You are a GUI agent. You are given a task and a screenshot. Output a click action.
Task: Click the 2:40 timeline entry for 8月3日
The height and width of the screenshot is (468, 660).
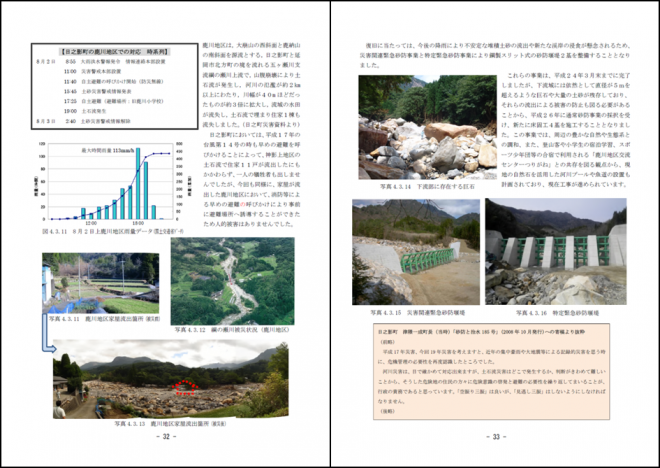pos(98,121)
